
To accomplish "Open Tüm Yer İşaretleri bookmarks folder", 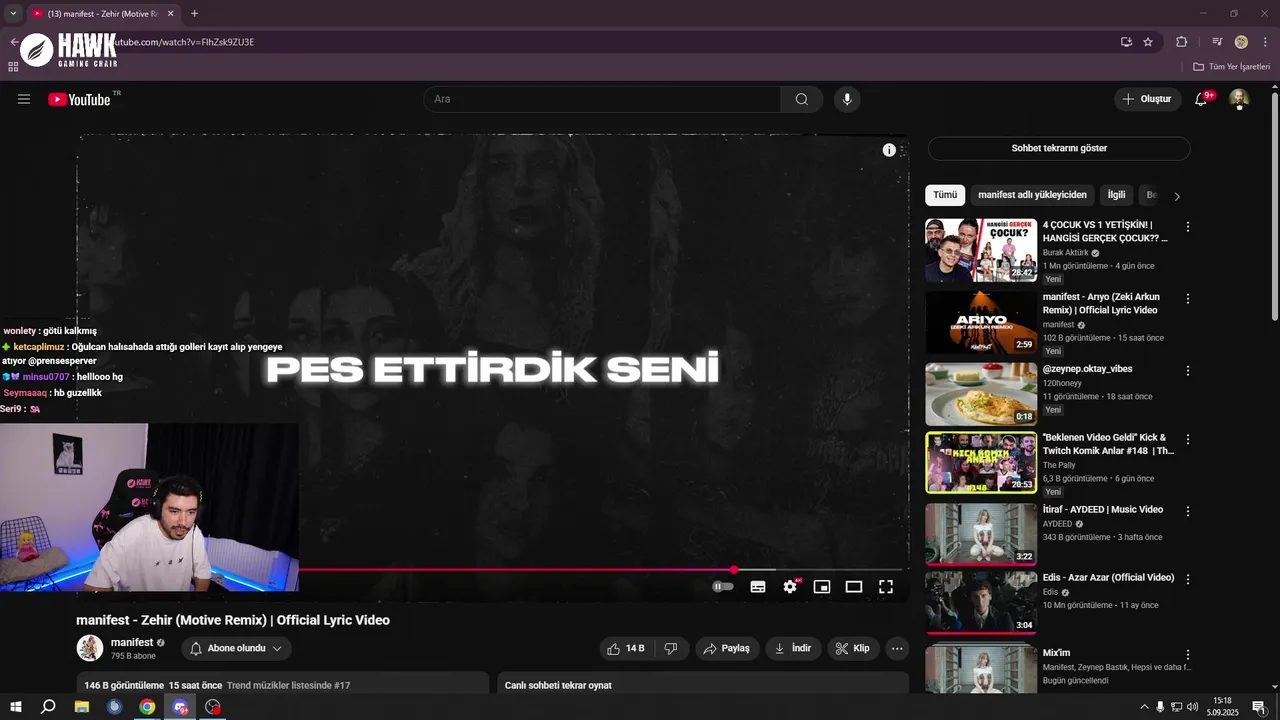I will click(1231, 67).
